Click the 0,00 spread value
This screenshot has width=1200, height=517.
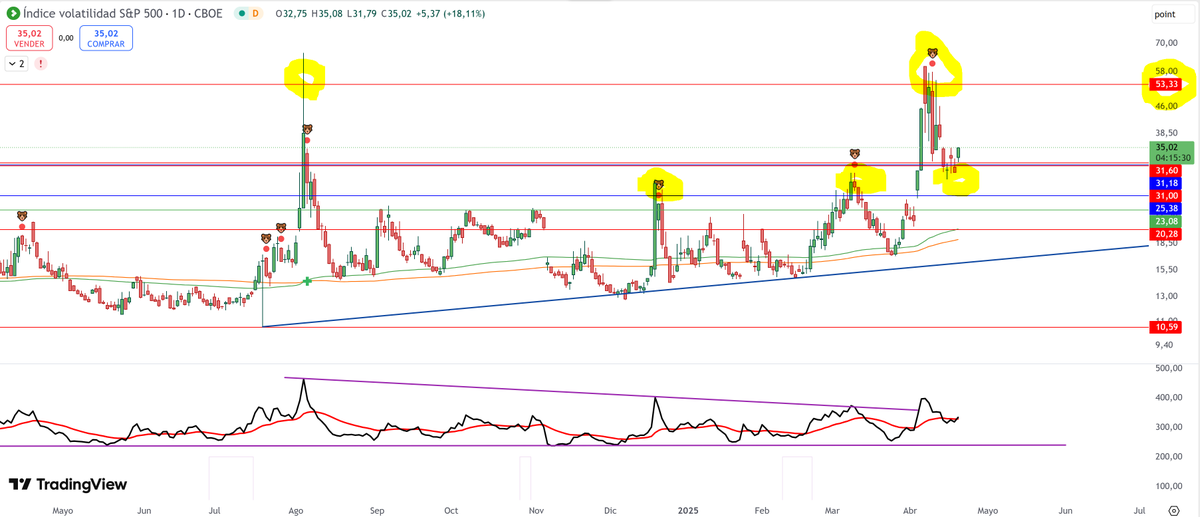tap(67, 38)
